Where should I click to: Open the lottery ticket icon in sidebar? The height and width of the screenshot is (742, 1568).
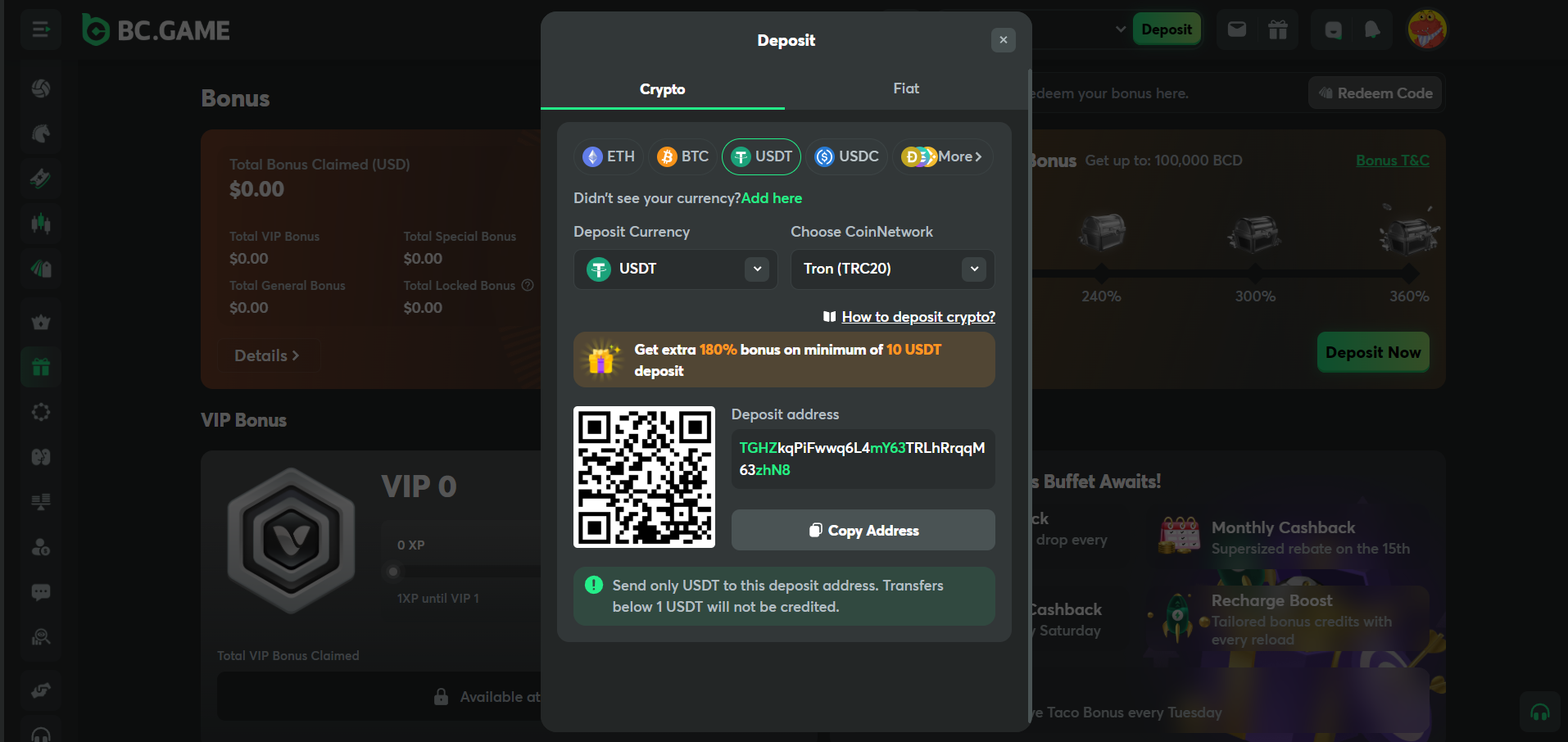[x=41, y=179]
